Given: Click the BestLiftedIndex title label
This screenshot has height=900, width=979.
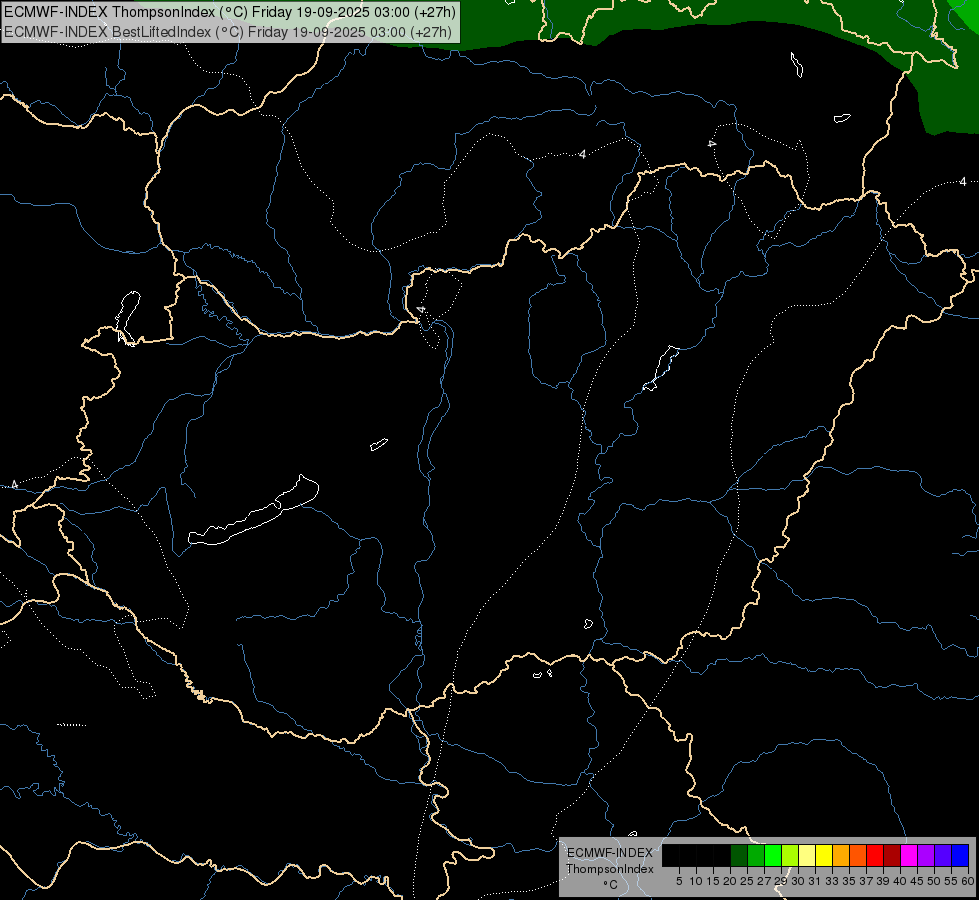Looking at the screenshot, I should [229, 31].
